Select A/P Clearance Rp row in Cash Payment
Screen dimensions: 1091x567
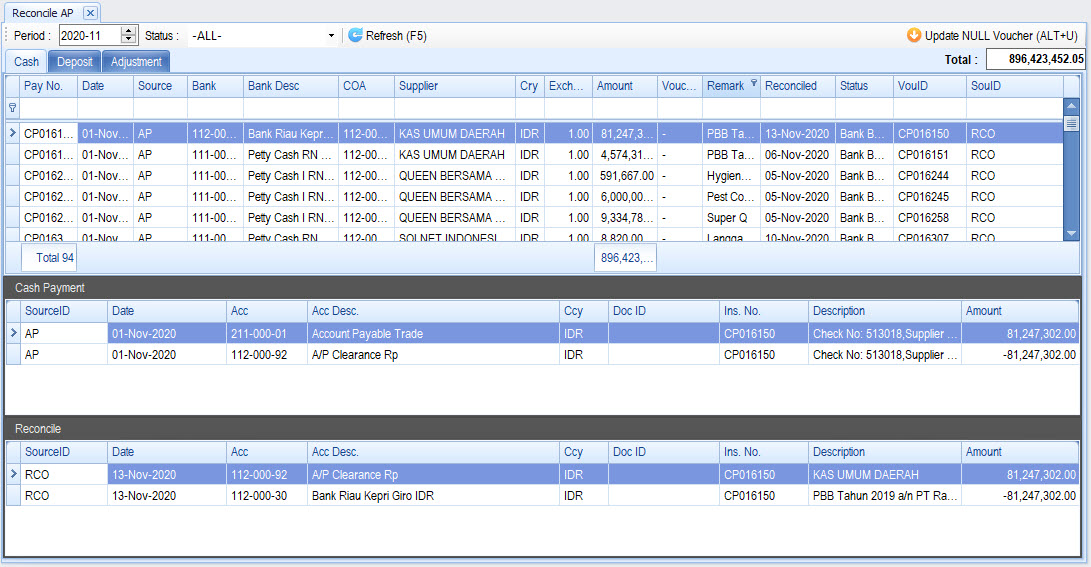[400, 354]
